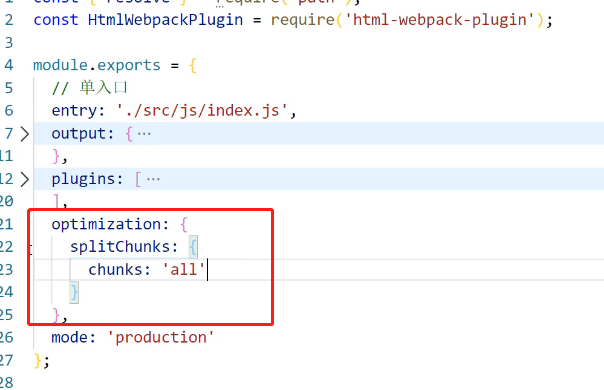Click the const keyword on line 2

tap(56, 20)
